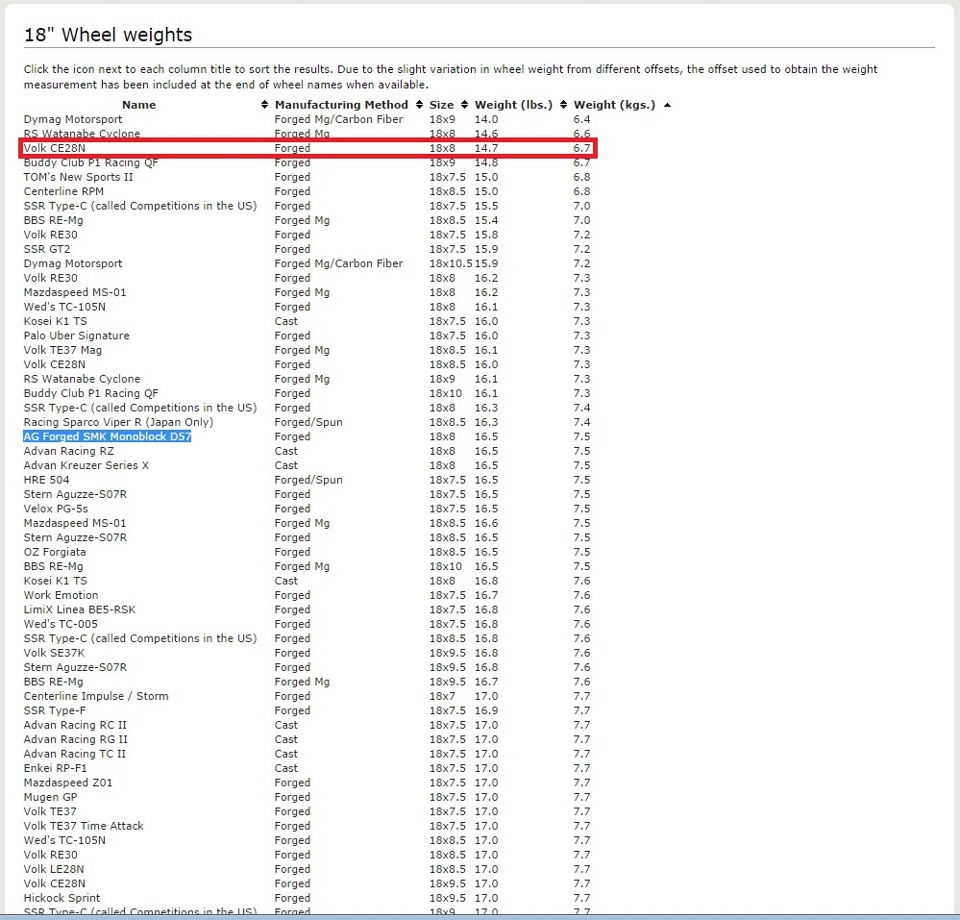The height and width of the screenshot is (920, 960).
Task: Select Advan Racing RG II entry
Action: coord(76,739)
